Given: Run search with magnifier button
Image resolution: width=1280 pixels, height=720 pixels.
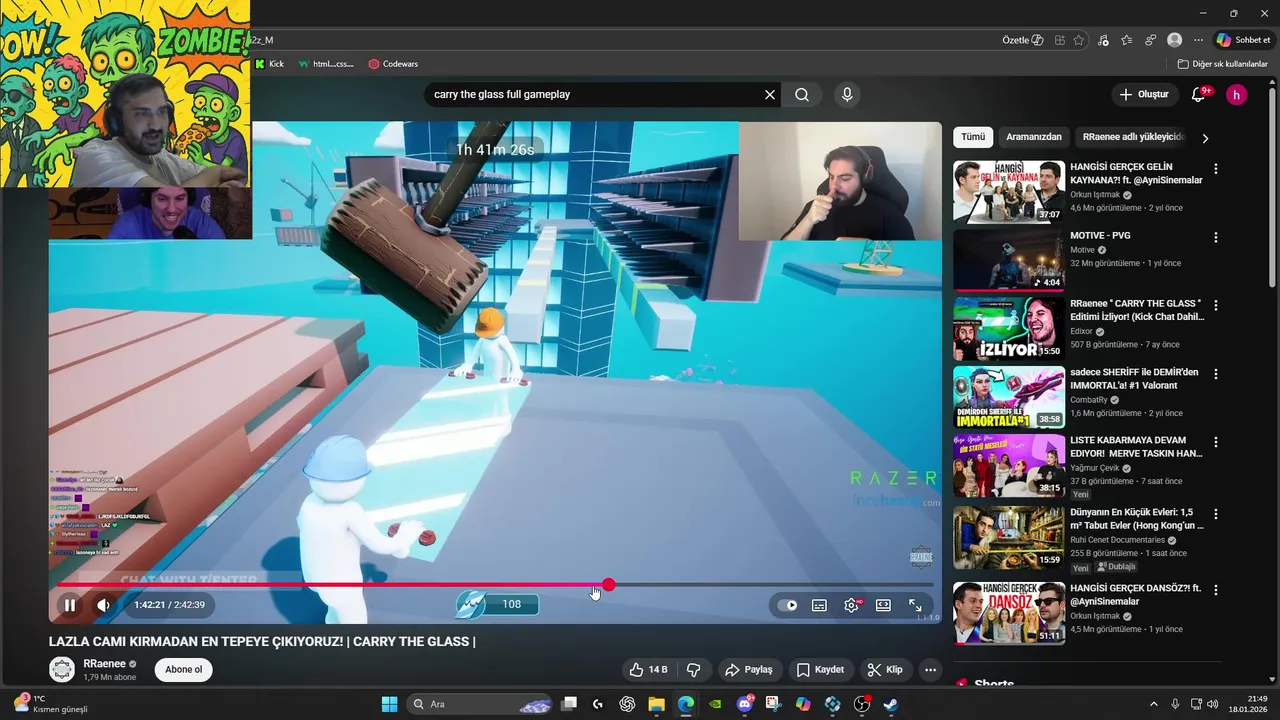Looking at the screenshot, I should click(x=802, y=94).
